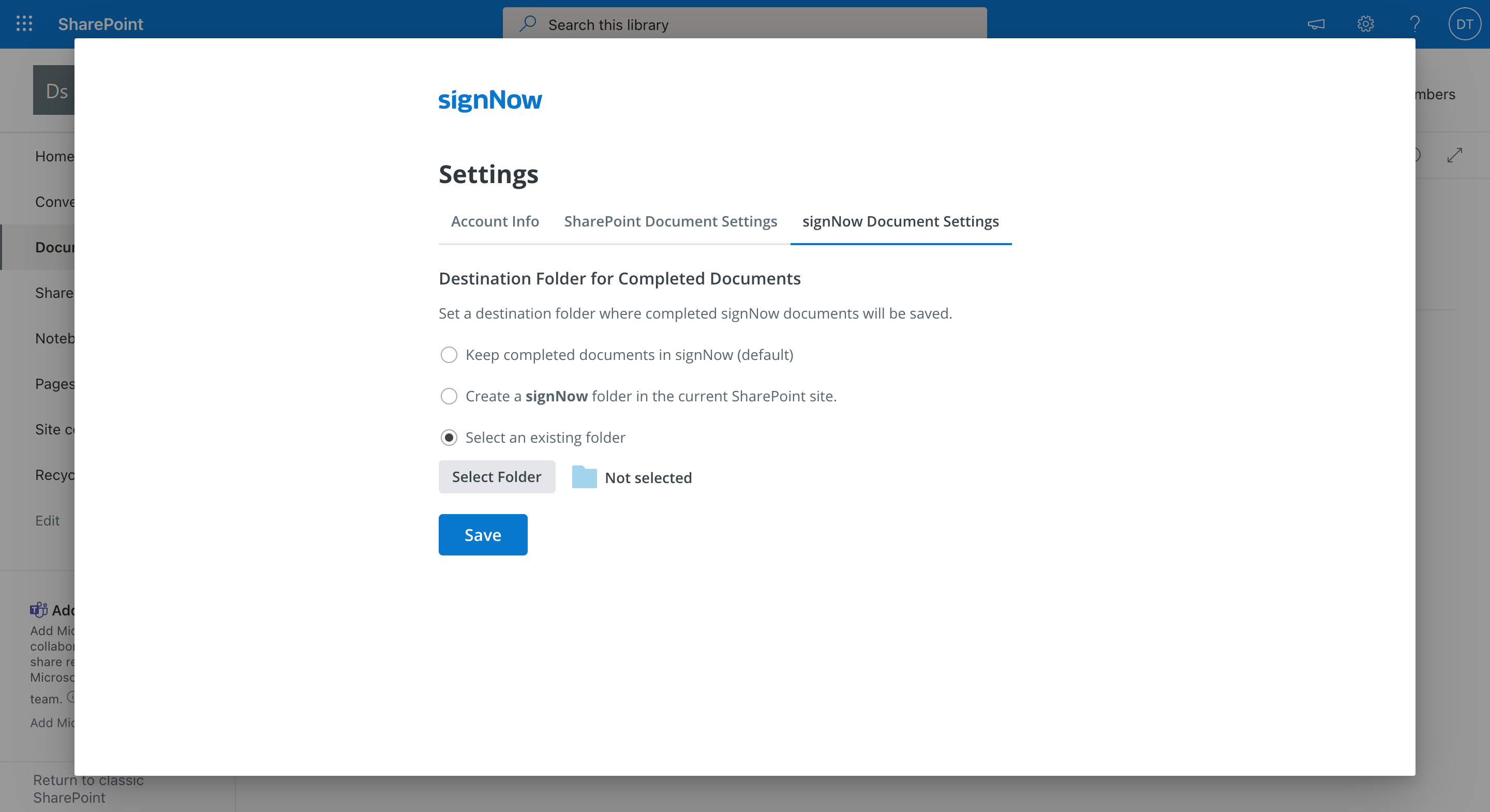Click the signNow logo in the dialog
The image size is (1490, 812).
tap(490, 99)
